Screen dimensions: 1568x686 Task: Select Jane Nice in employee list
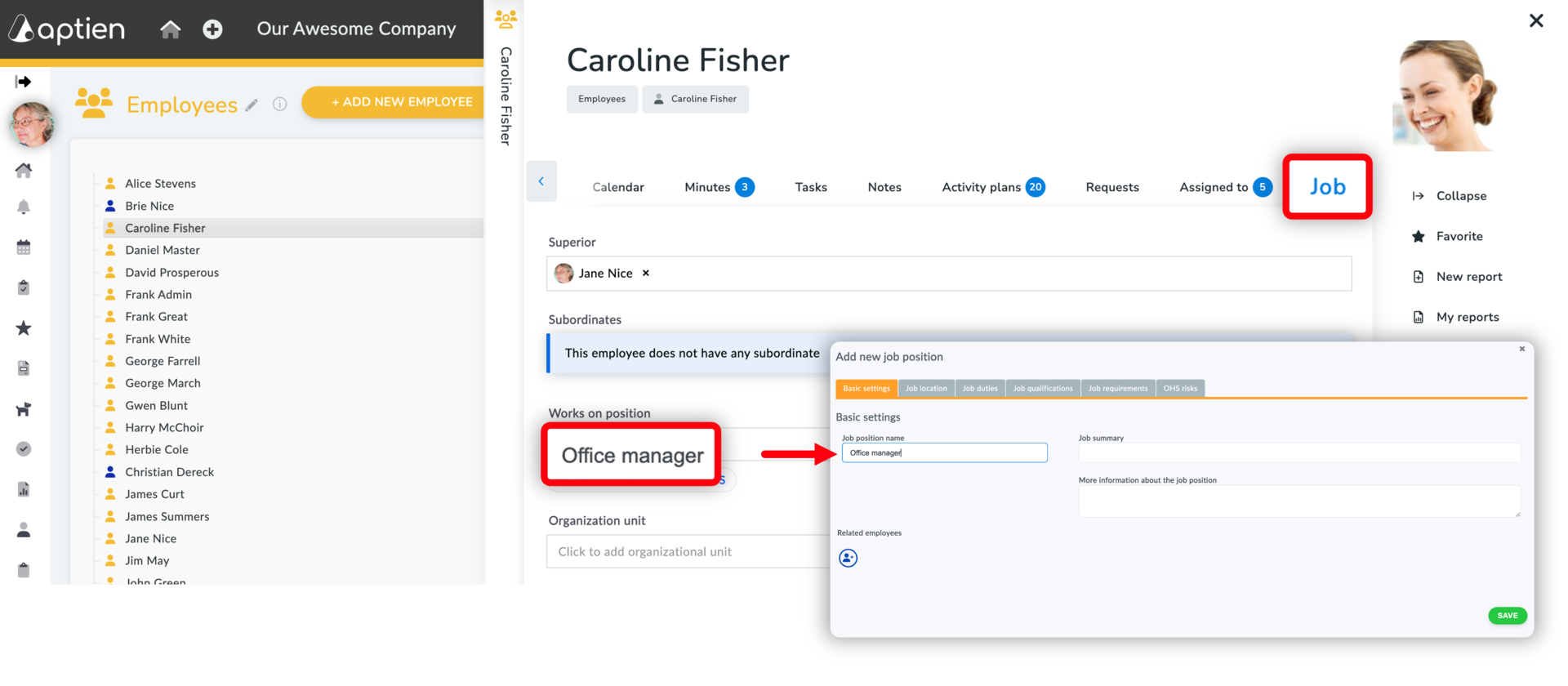[x=150, y=538]
